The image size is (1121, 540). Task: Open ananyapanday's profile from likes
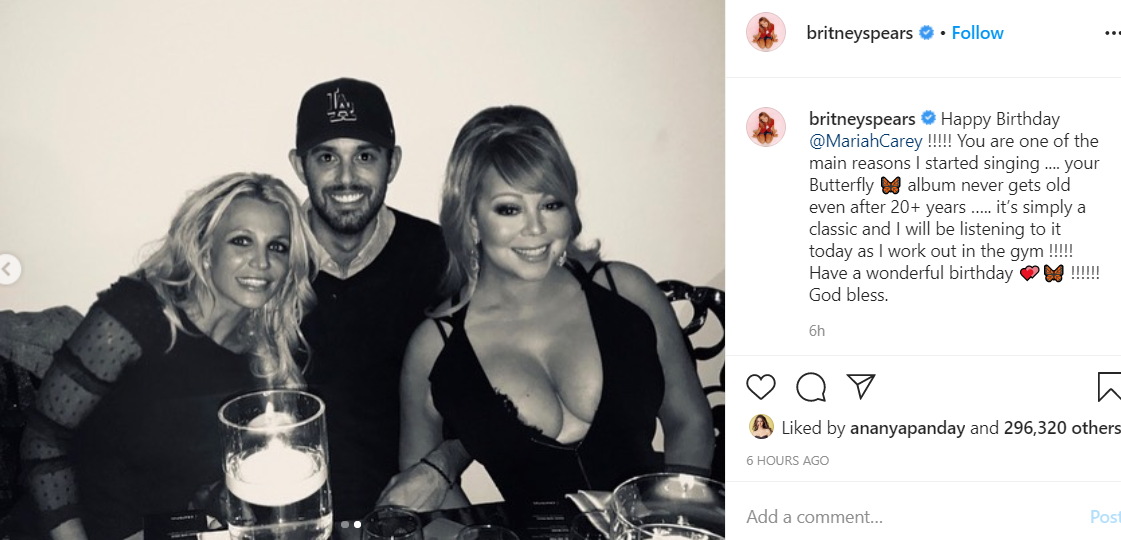click(x=908, y=428)
